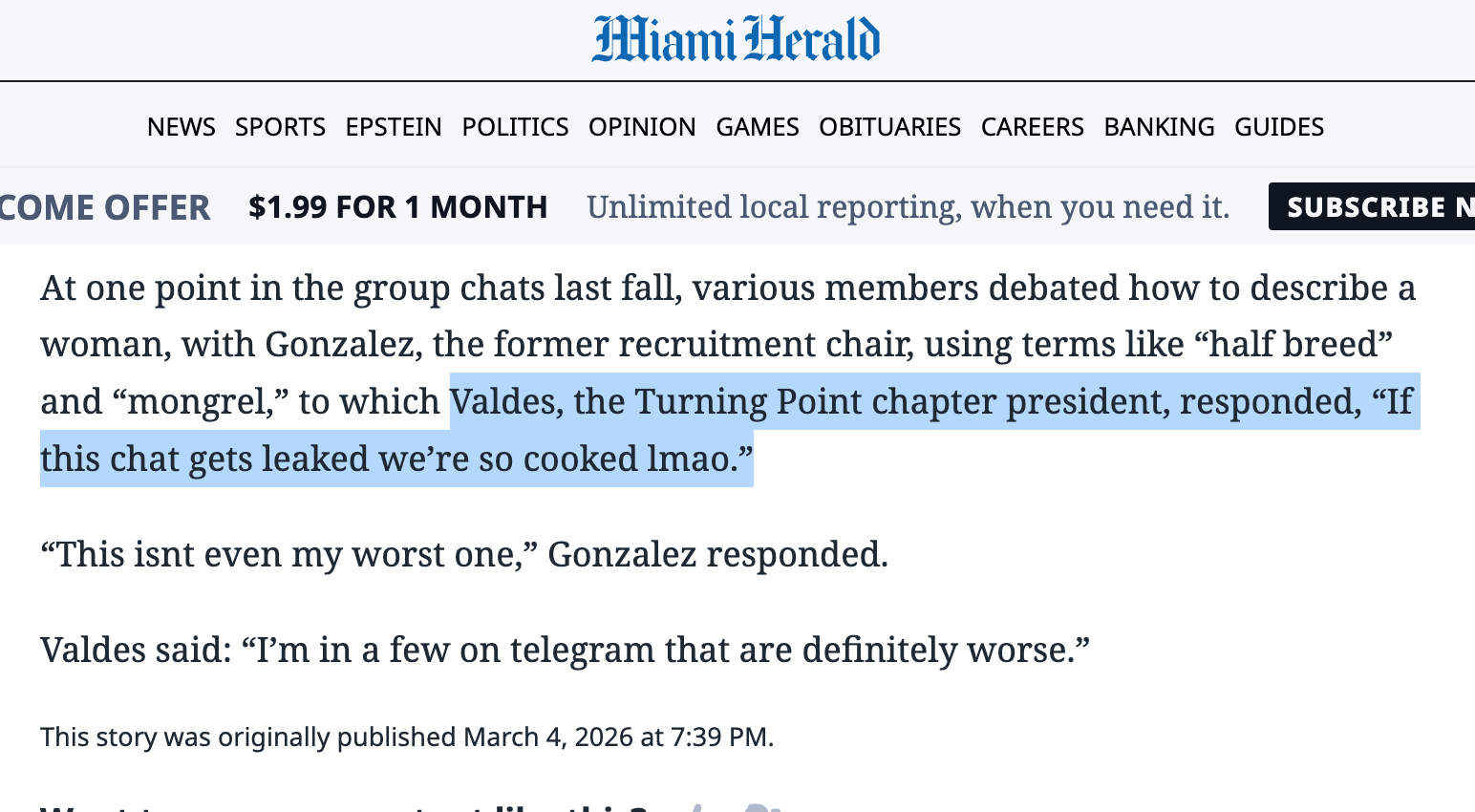Screen dimensions: 1475x812
Task: Open the Opinion section
Action: tap(642, 127)
